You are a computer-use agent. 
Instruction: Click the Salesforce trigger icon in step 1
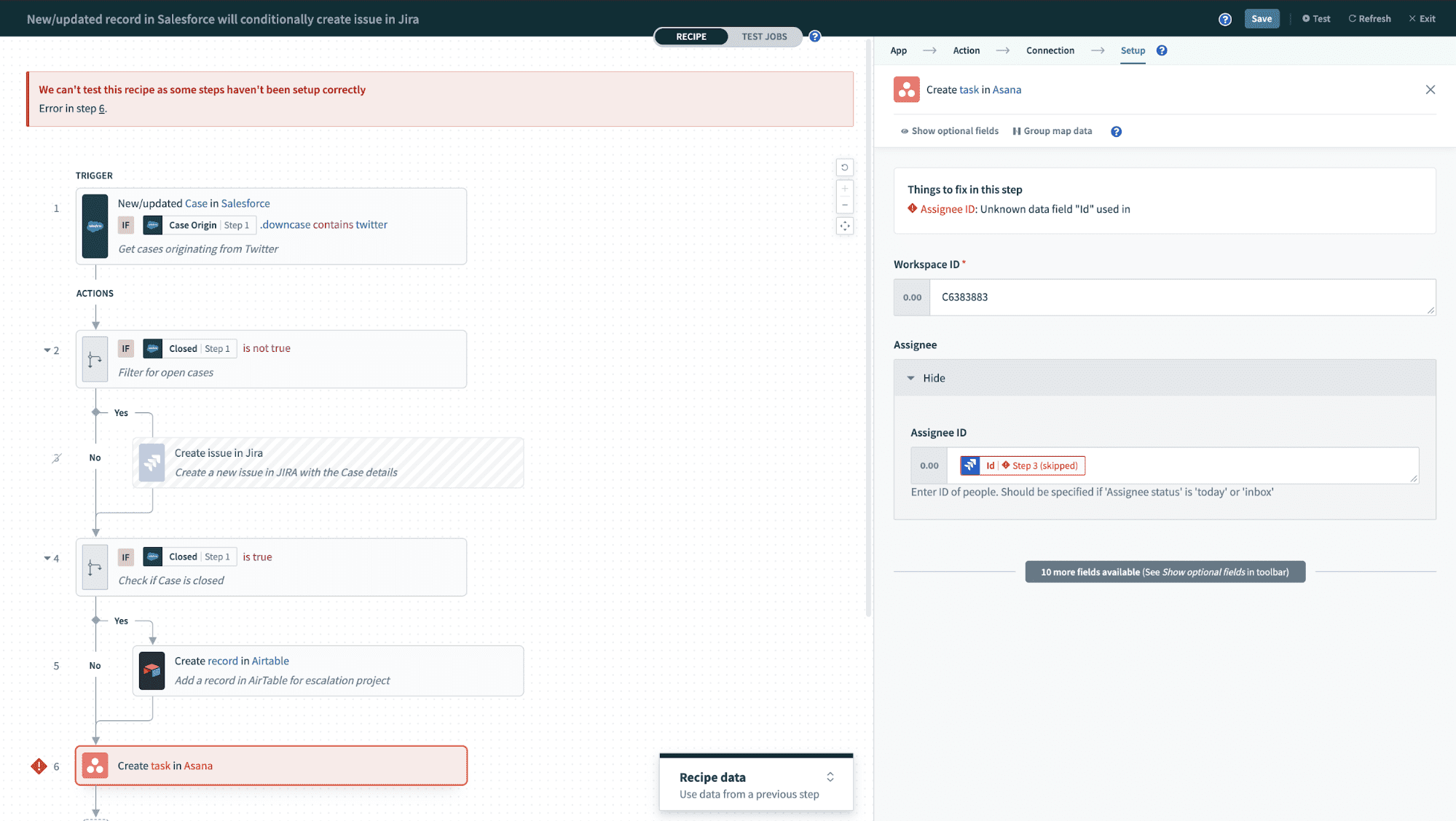pos(95,226)
